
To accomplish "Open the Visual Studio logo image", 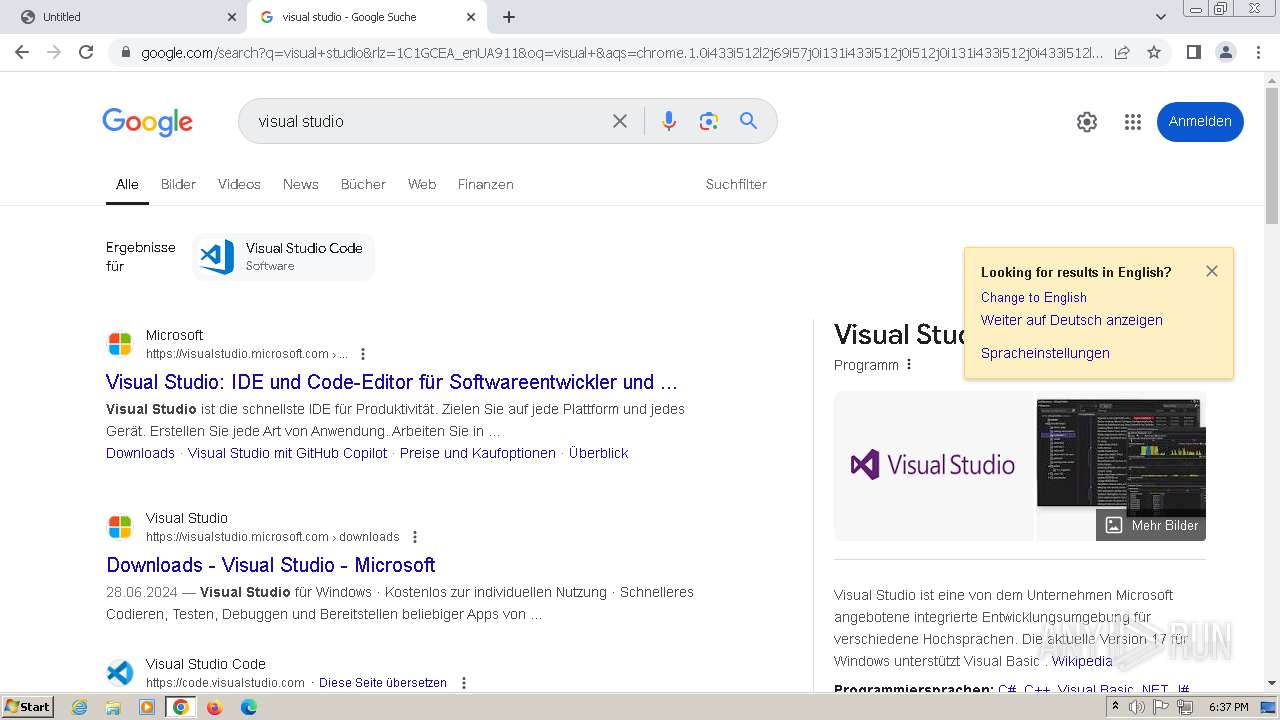I will point(933,465).
